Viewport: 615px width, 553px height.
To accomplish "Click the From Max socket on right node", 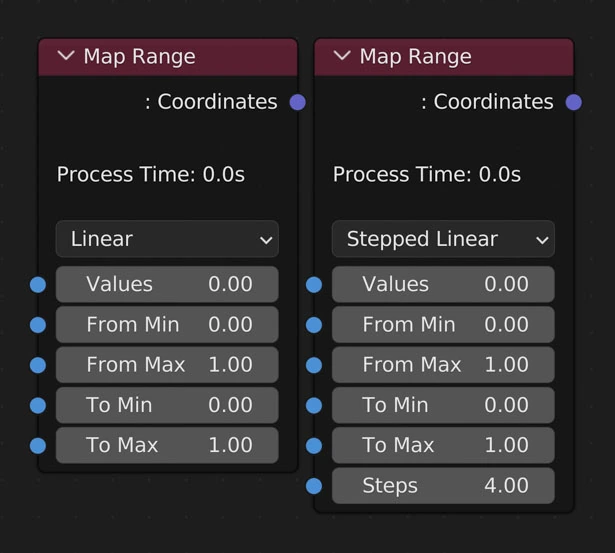I will [x=314, y=365].
